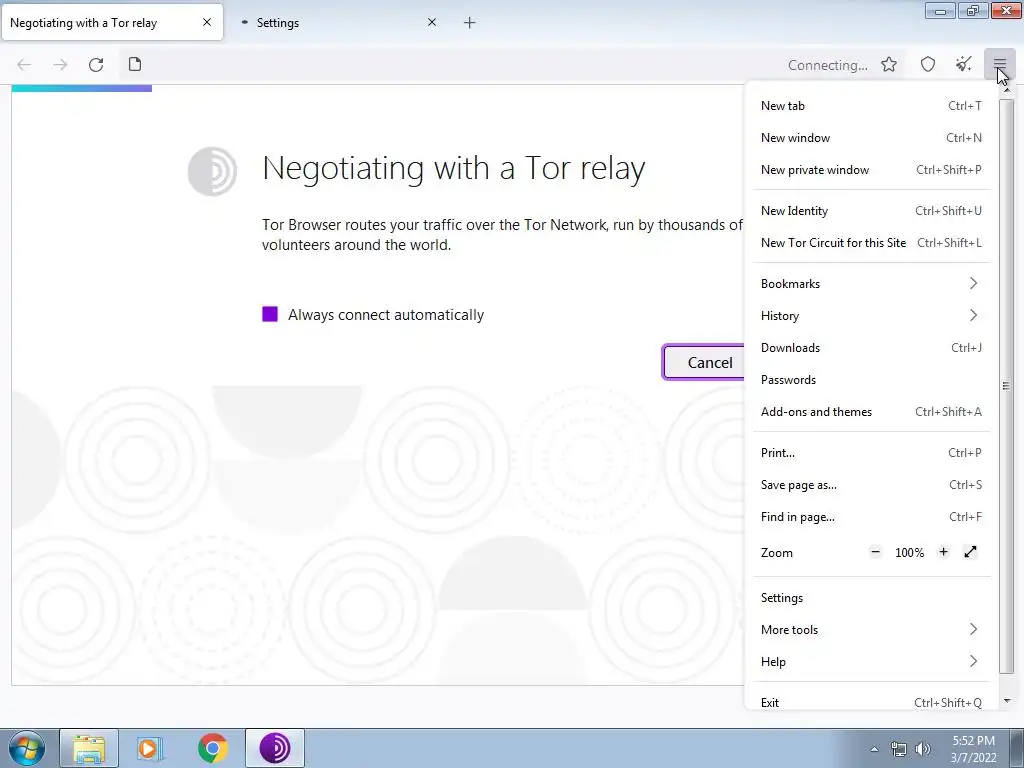The height and width of the screenshot is (768, 1024).
Task: Enter full screen via the arrows icon
Action: click(970, 552)
